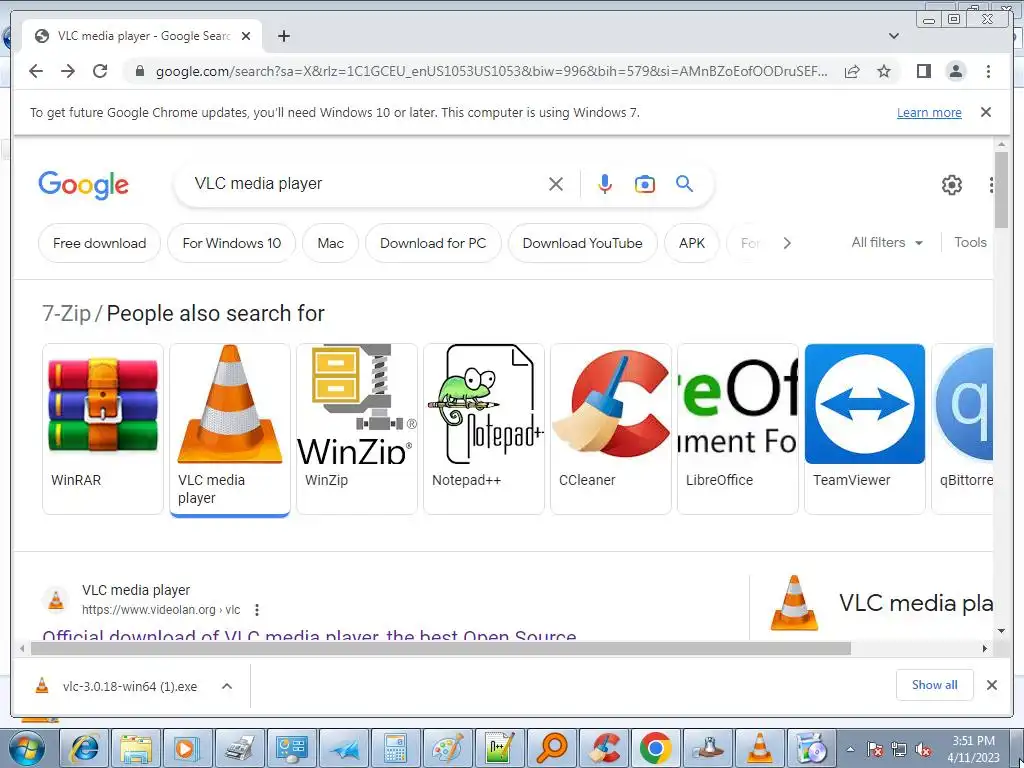
Task: Open Chrome's three-dot menu
Action: (x=988, y=71)
